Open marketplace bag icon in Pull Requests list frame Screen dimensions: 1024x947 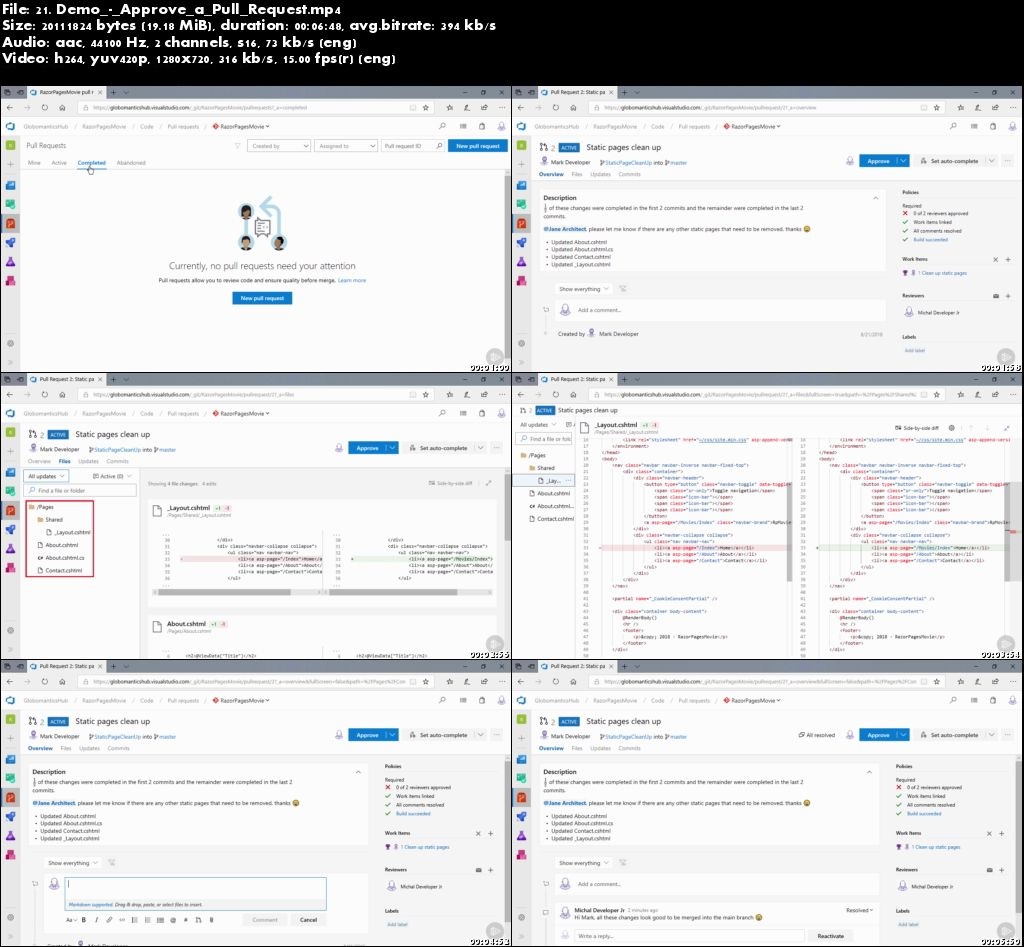[482, 126]
